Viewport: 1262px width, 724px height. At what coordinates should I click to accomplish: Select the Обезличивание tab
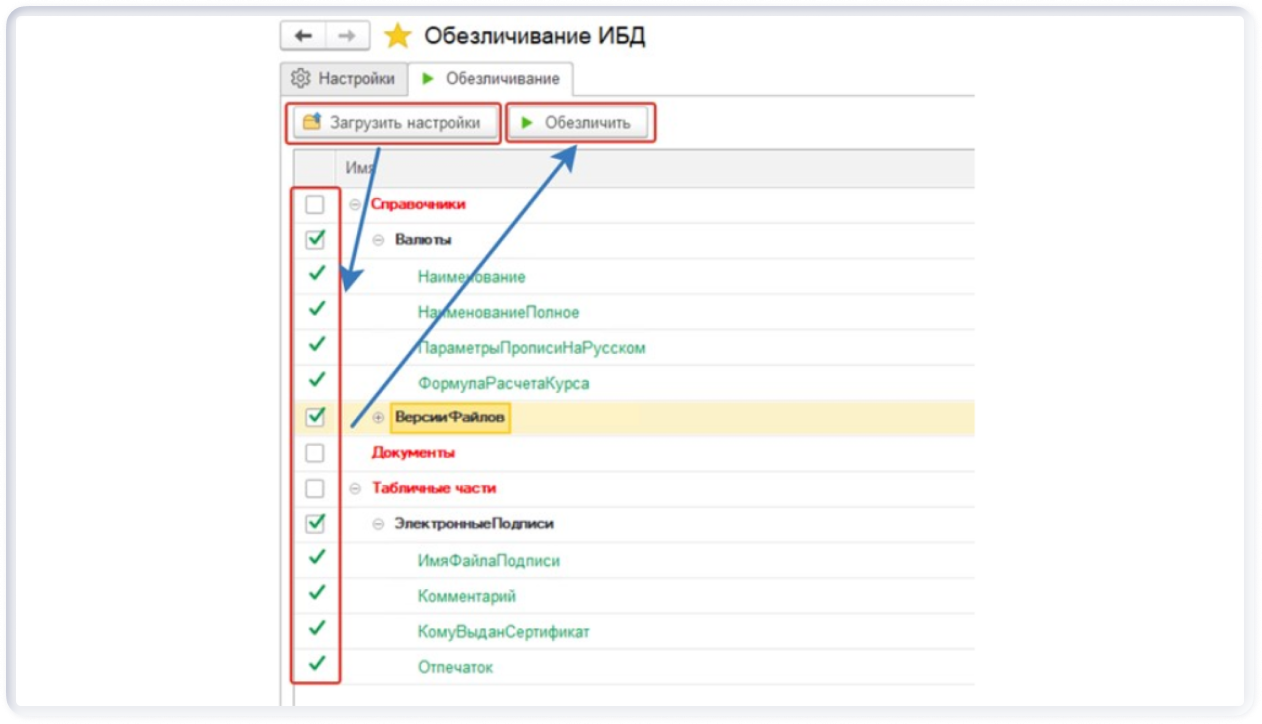pos(491,79)
